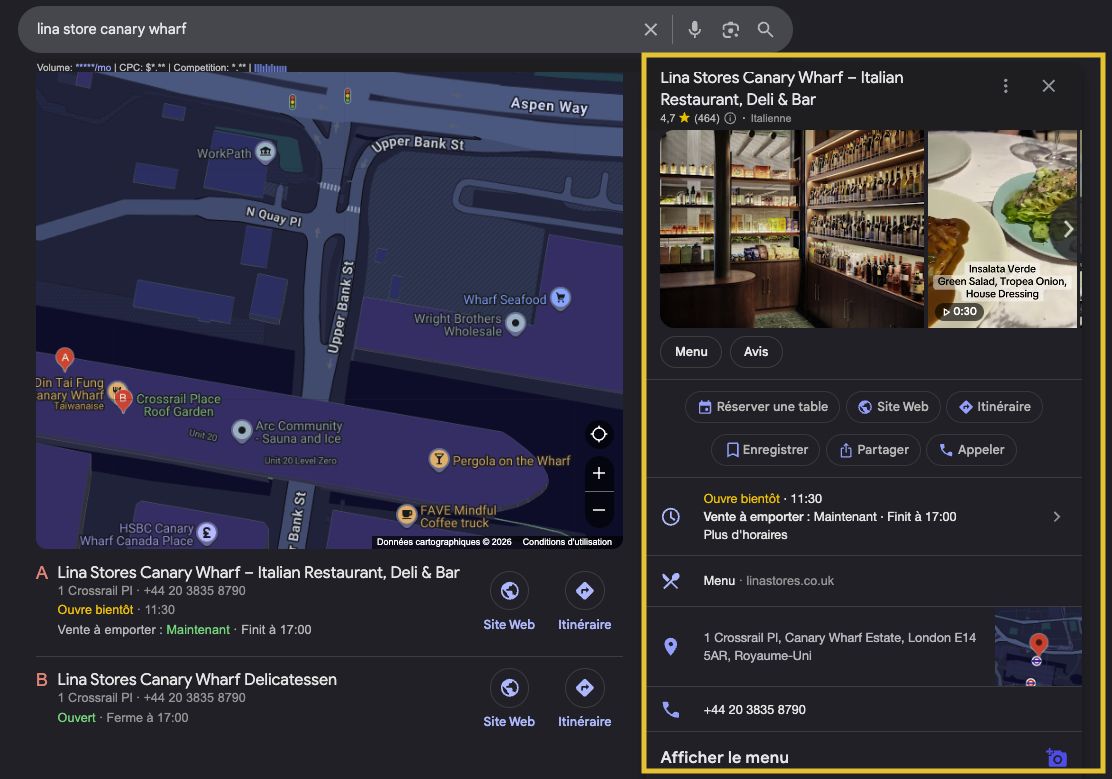
Task: Click Pergola on the Wharf bar marker
Action: pyautogui.click(x=439, y=460)
